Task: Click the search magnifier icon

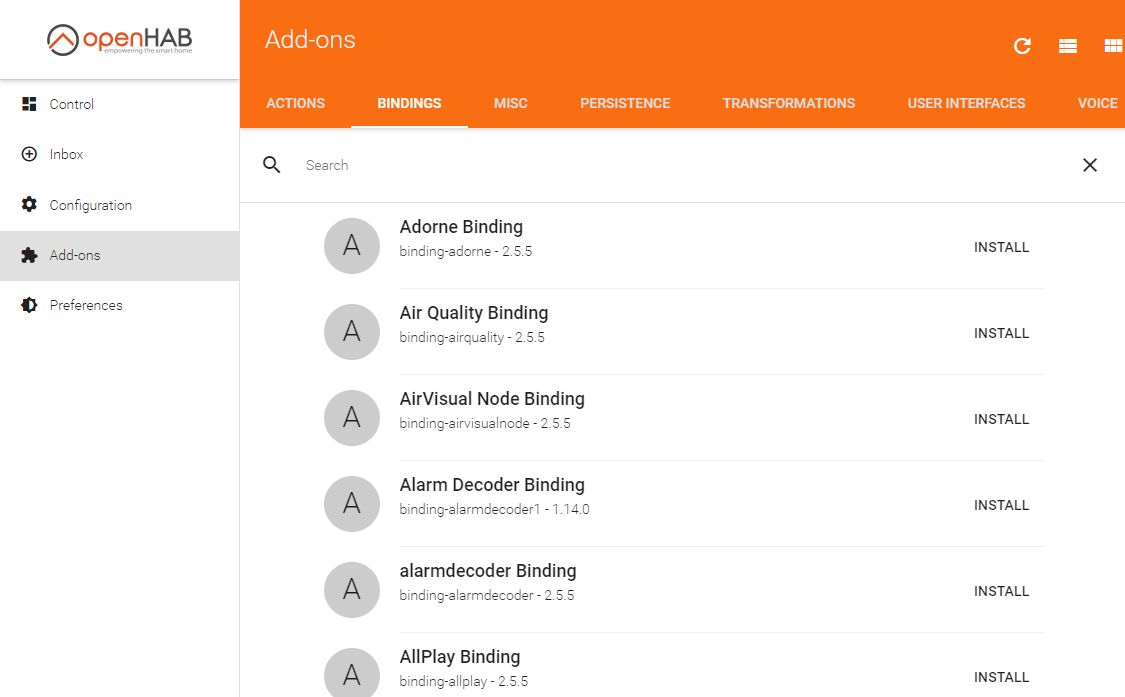Action: (272, 165)
